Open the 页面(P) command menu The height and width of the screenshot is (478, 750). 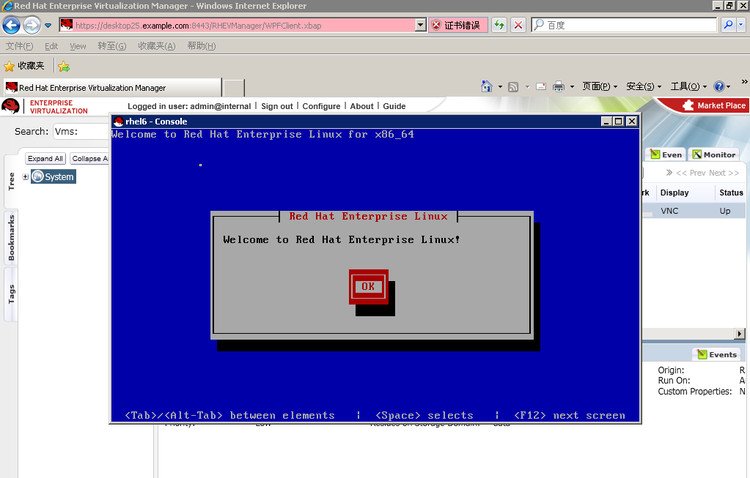click(x=600, y=86)
